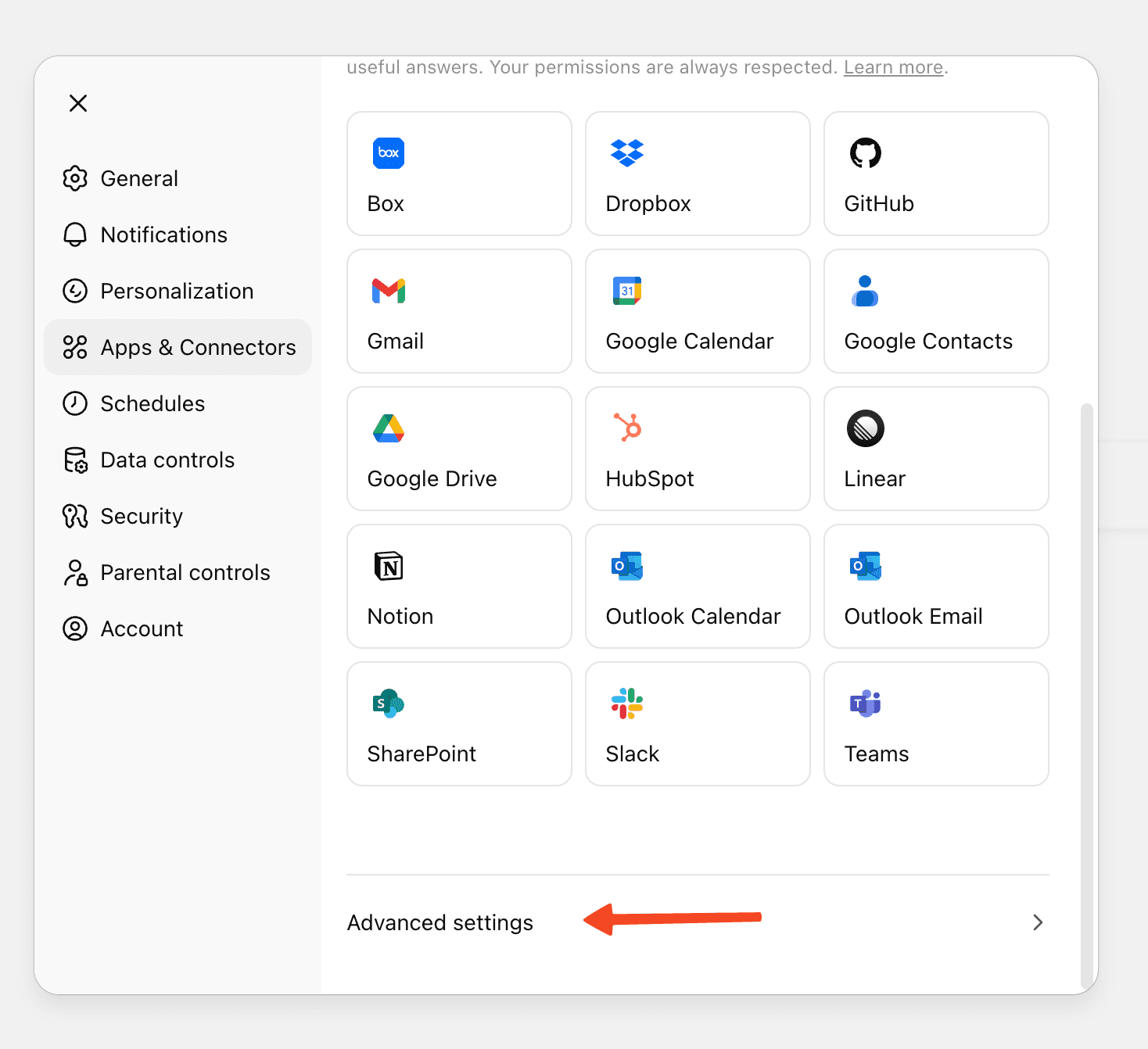Click the Data controls database icon
Viewport: 1148px width, 1049px height.
(76, 460)
